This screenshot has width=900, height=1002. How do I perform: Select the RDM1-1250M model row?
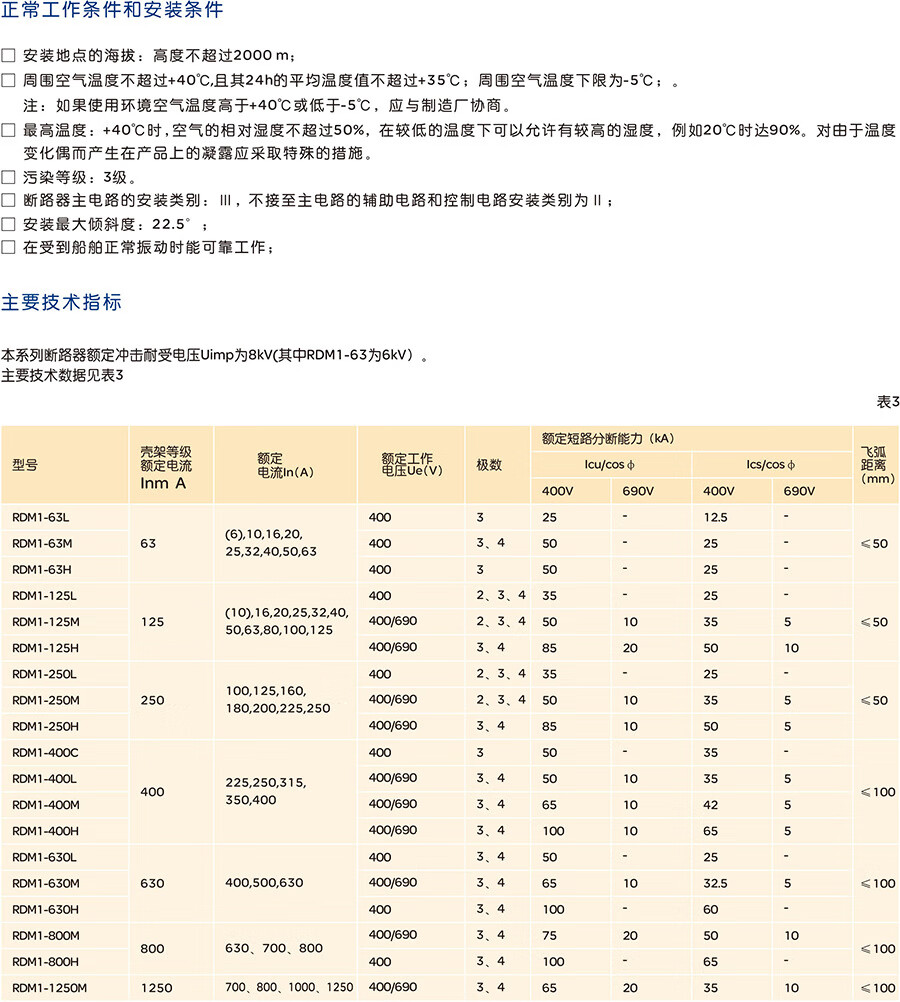(x=50, y=987)
